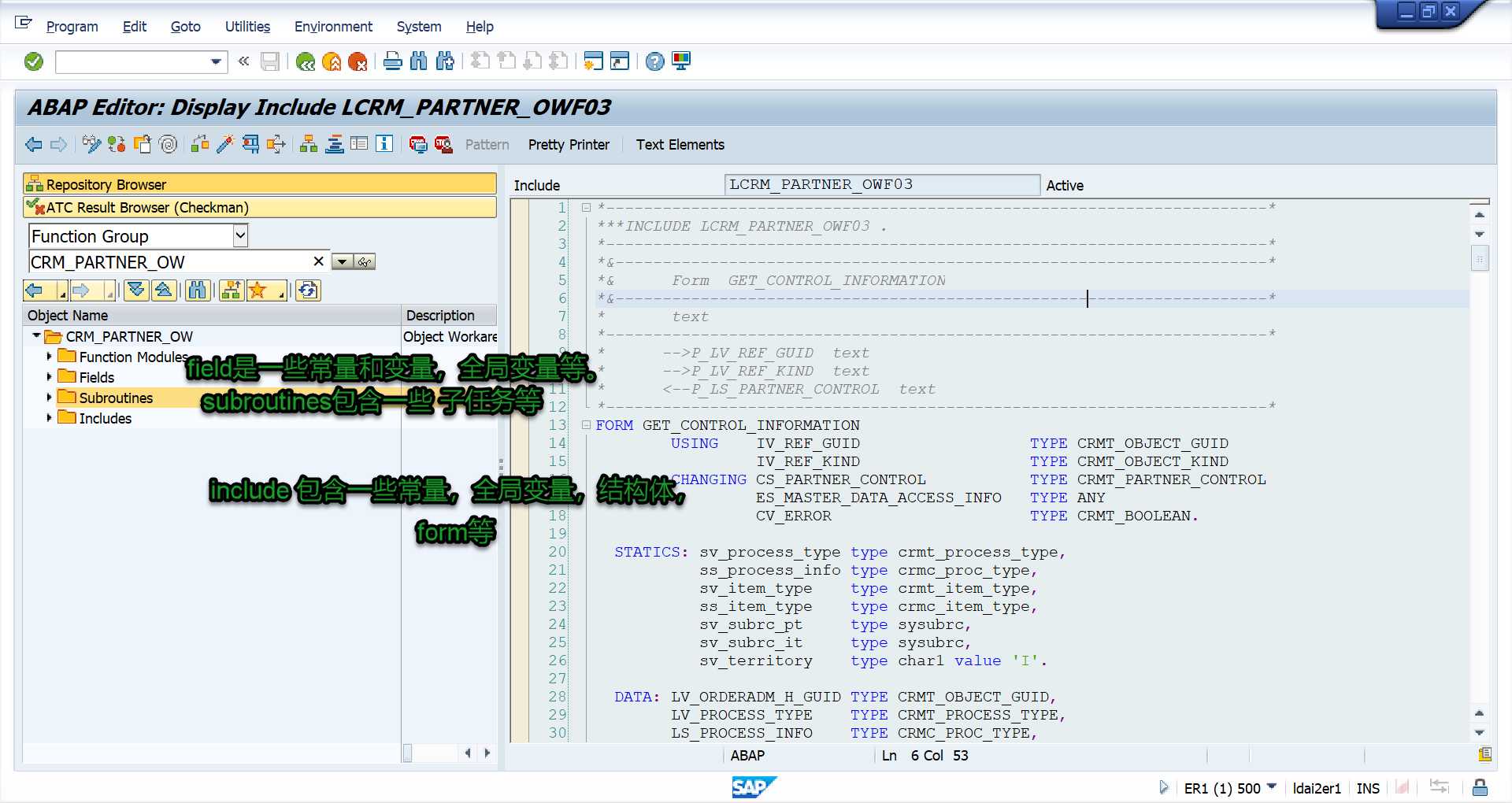Click the Test/Execute clamp icon
Screen dimensions: 1512x803
coord(250,145)
